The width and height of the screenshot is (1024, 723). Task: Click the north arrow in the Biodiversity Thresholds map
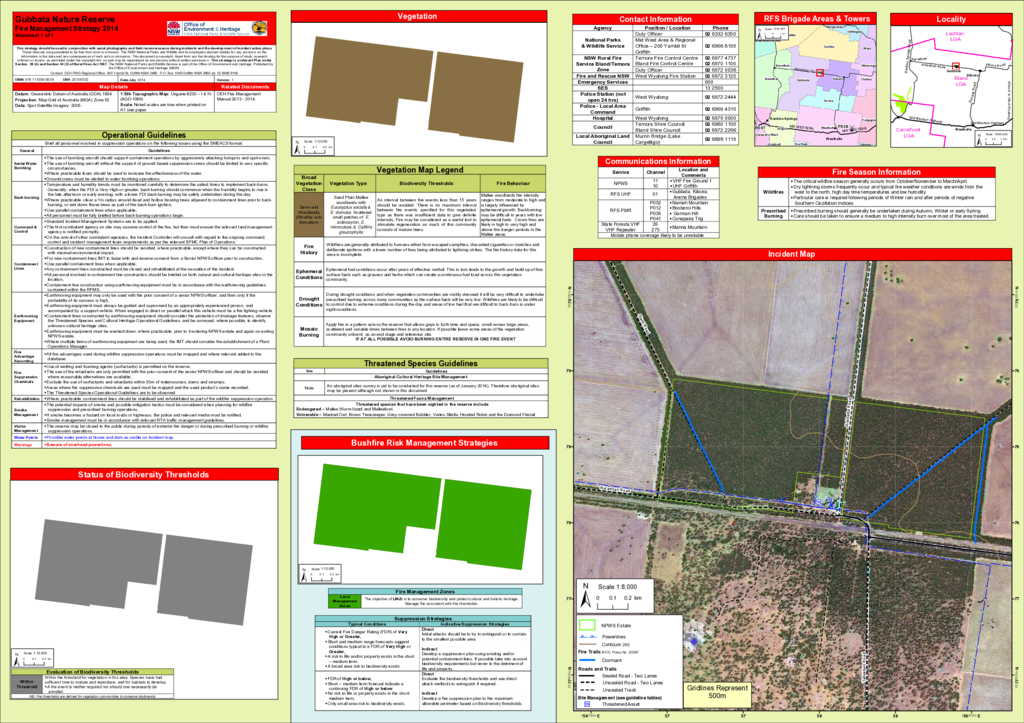16,658
